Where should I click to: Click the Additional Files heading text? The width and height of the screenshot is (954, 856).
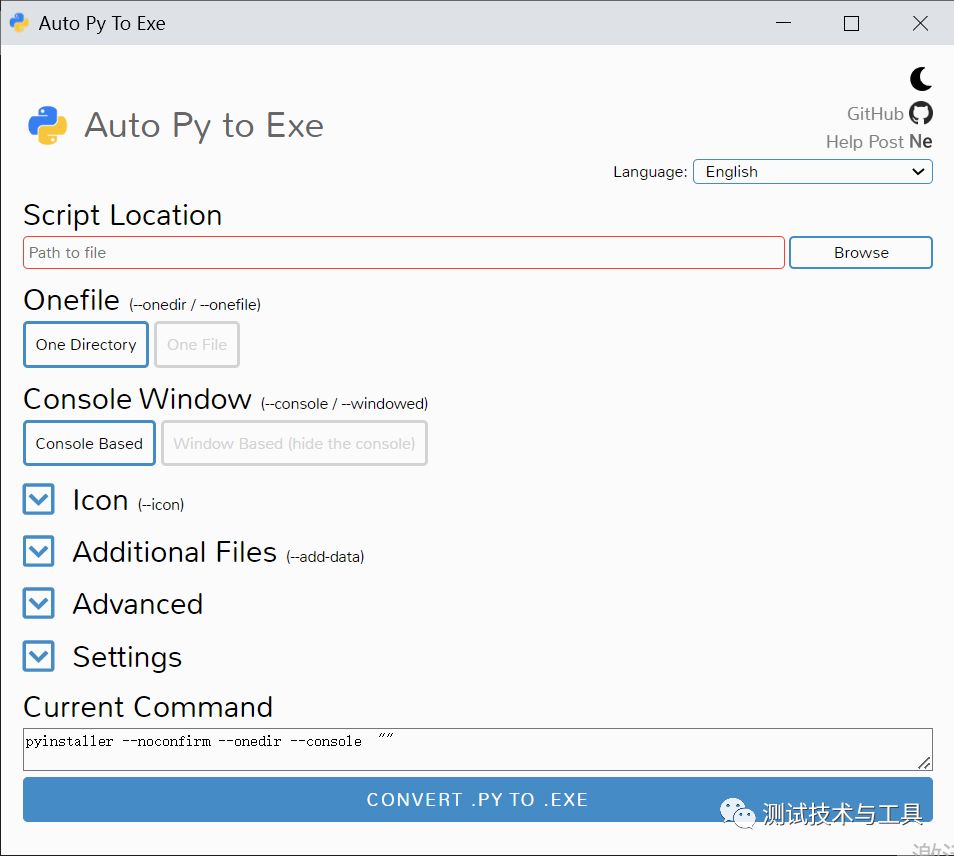[x=175, y=552]
